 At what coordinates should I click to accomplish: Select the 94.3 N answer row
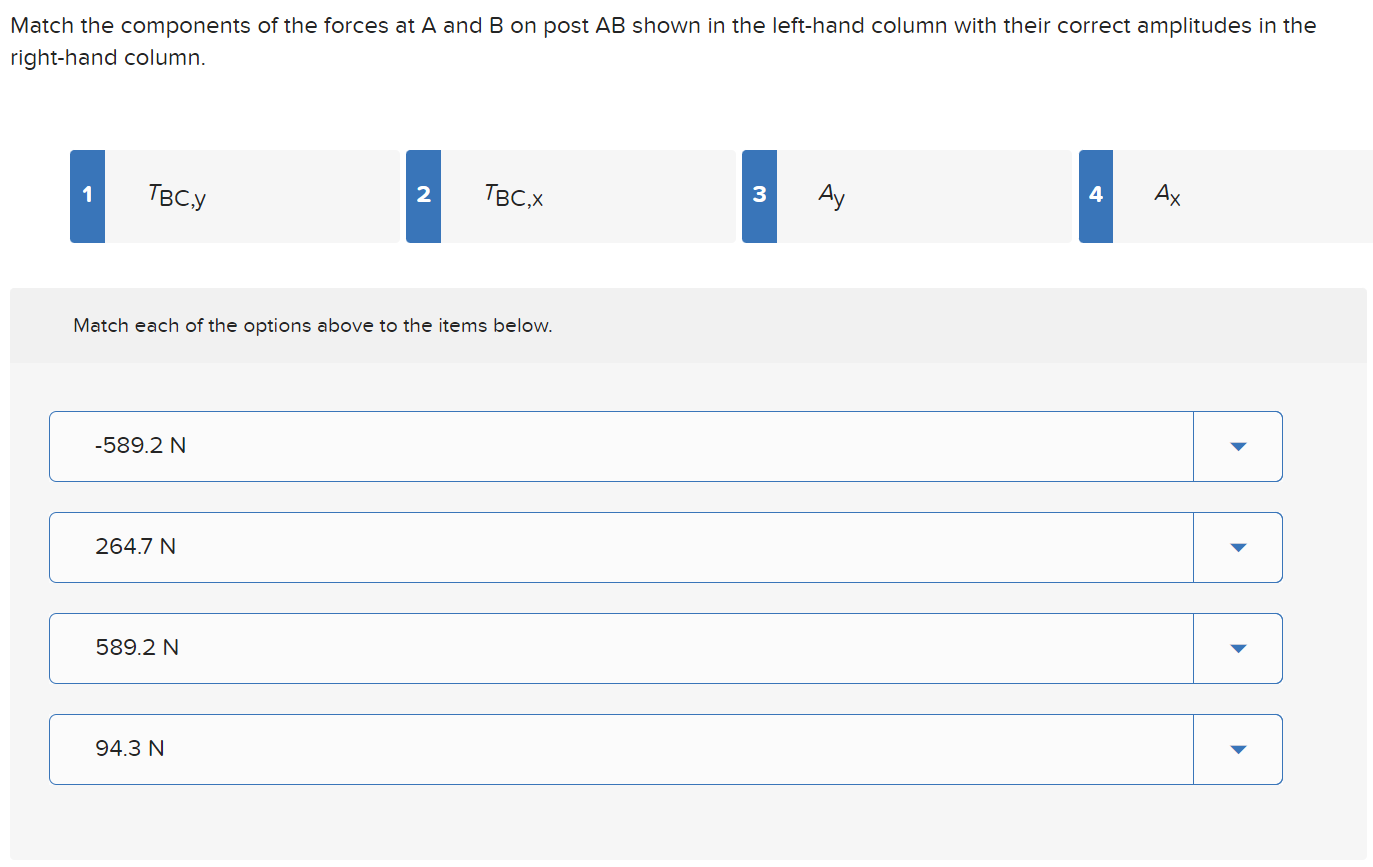(x=620, y=749)
